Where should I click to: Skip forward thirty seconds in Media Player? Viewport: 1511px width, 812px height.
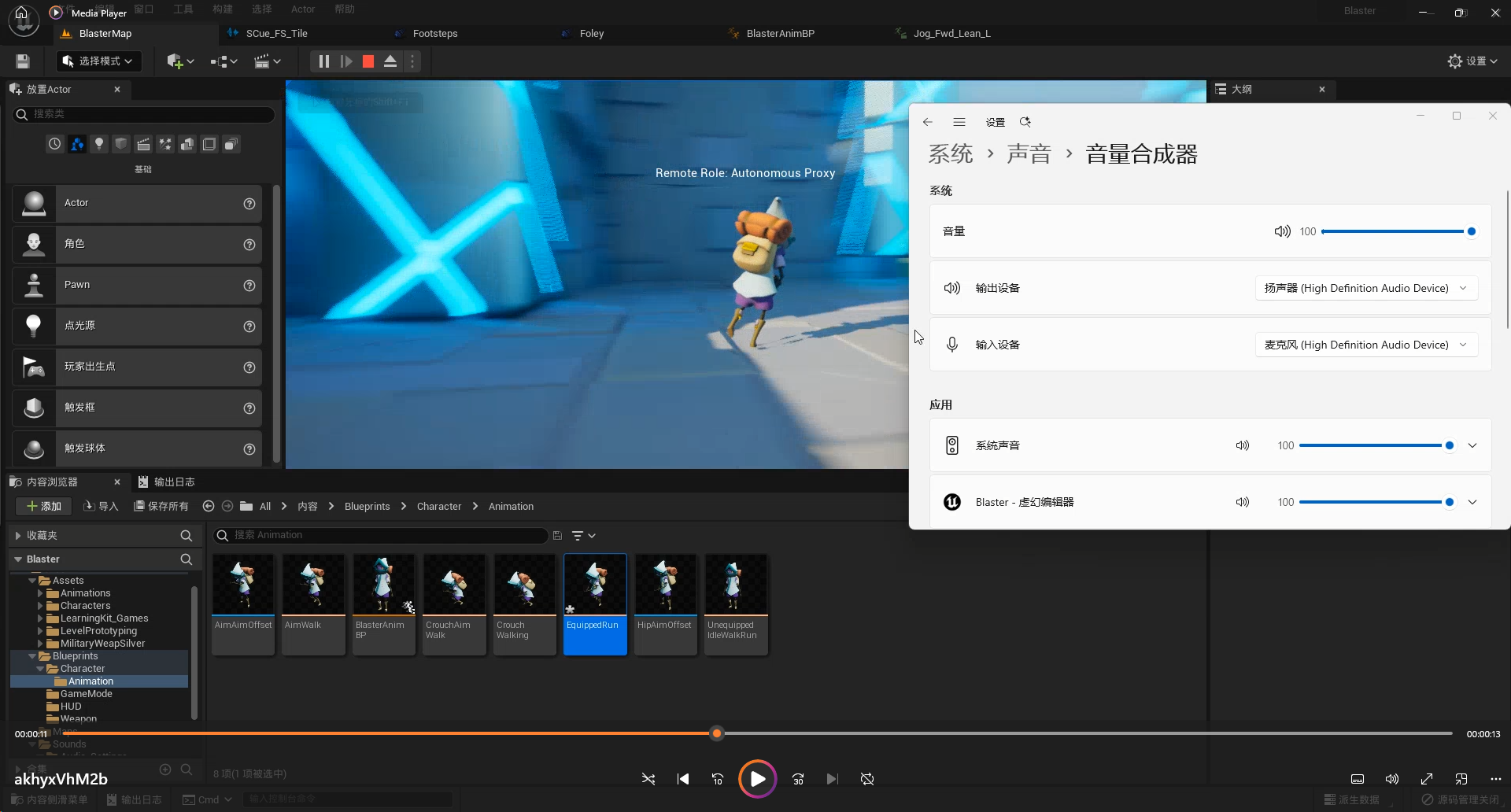pos(798,779)
